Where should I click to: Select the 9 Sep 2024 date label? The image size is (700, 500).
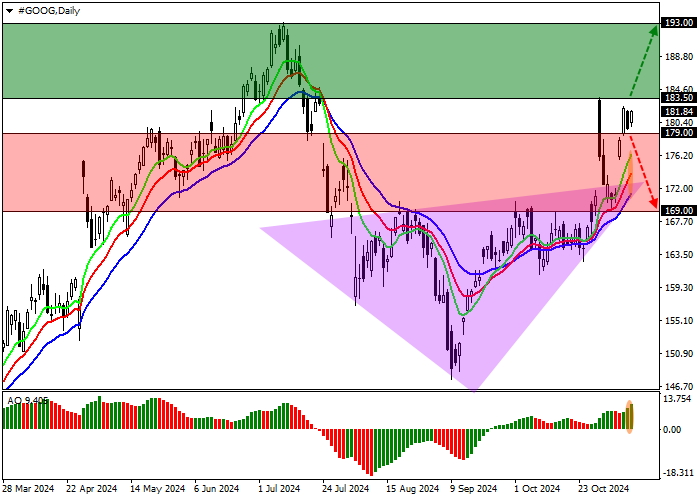click(473, 489)
